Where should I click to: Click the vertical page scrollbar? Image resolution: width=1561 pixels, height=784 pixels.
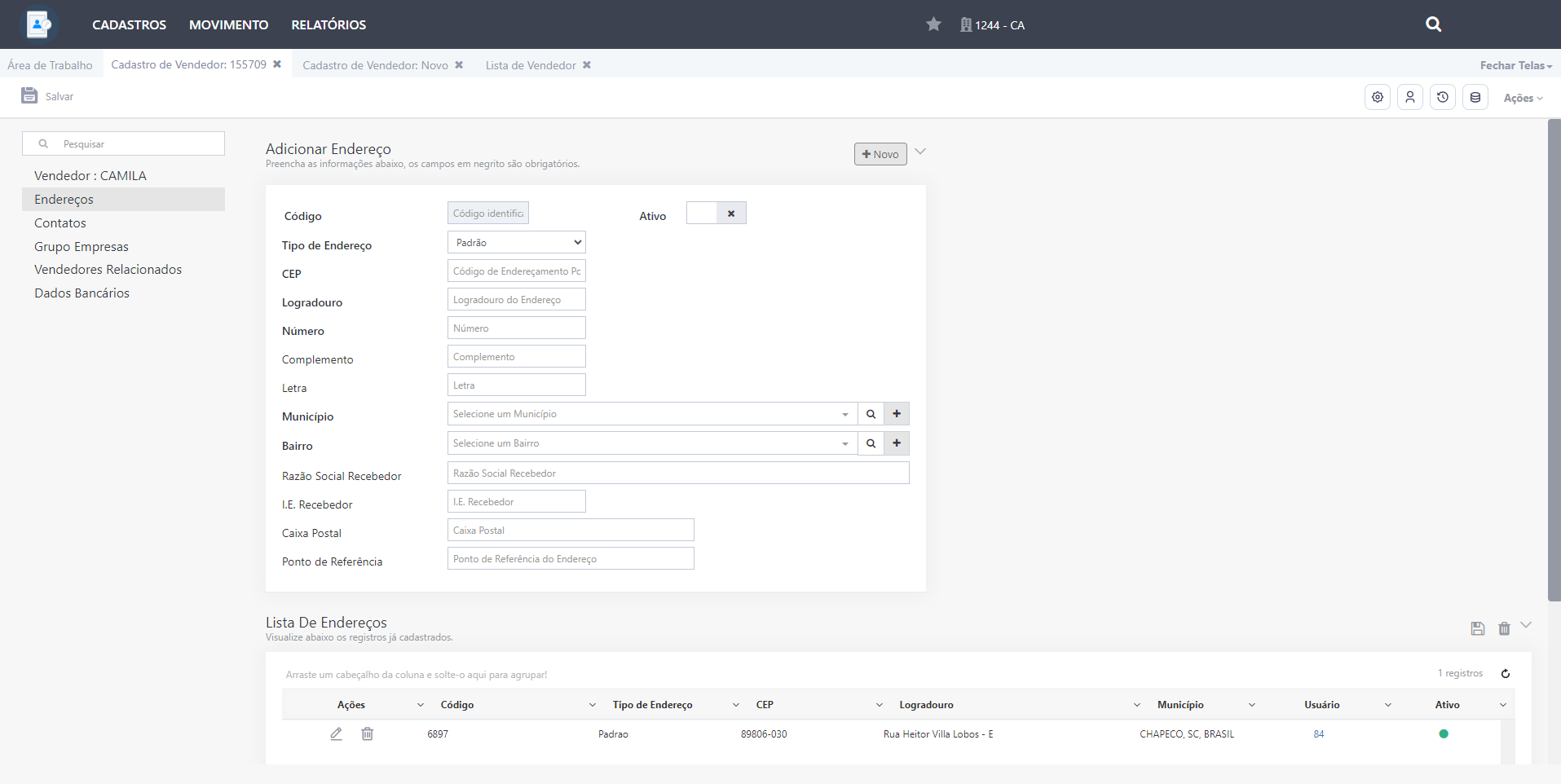tap(1554, 360)
